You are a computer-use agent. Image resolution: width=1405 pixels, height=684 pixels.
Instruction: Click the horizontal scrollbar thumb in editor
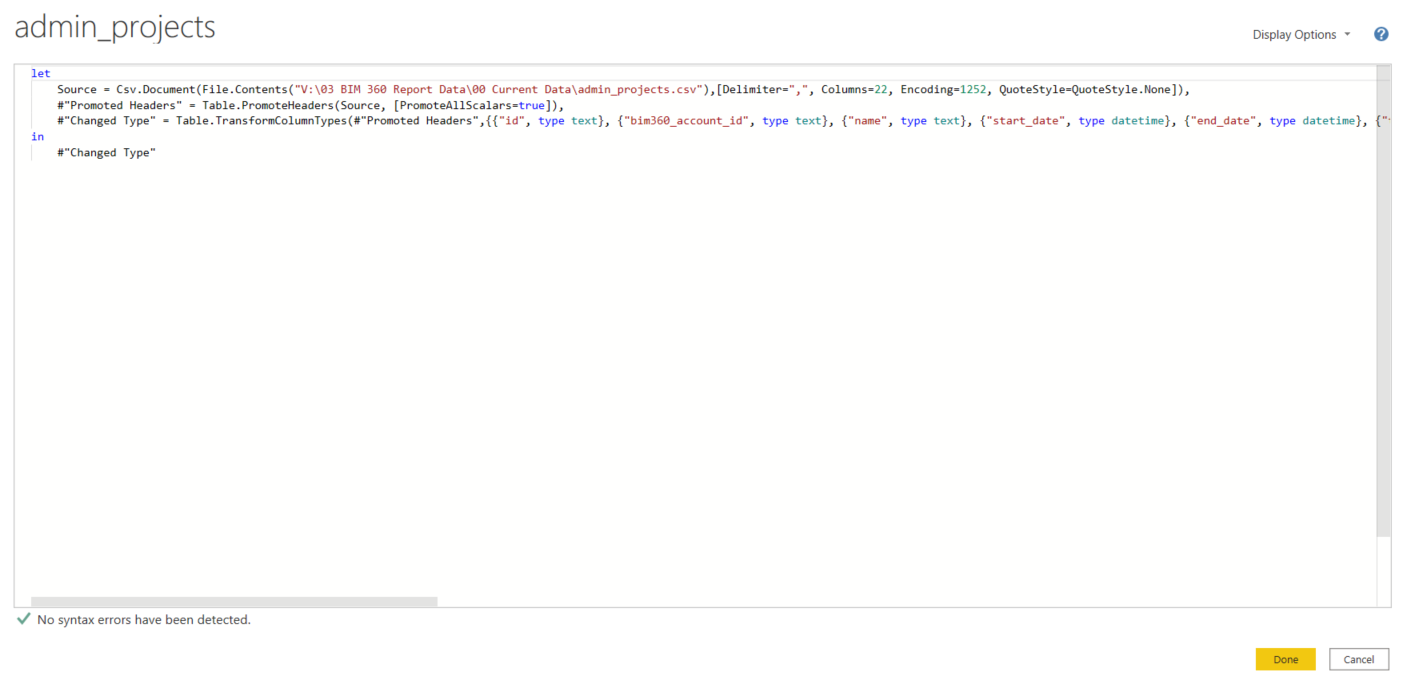(234, 601)
